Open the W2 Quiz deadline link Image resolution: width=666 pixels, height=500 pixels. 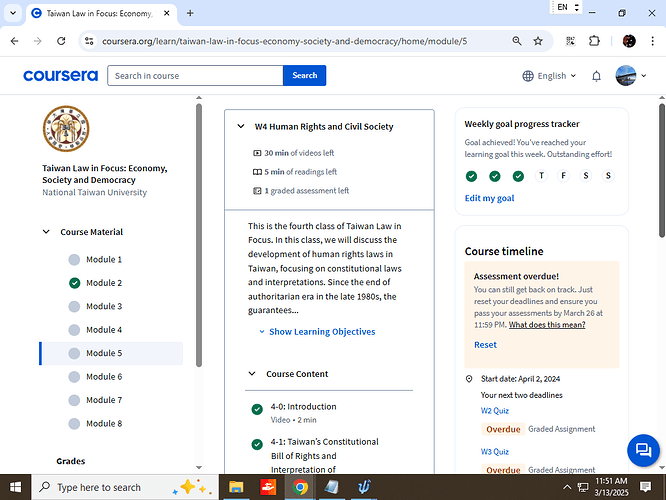494,411
